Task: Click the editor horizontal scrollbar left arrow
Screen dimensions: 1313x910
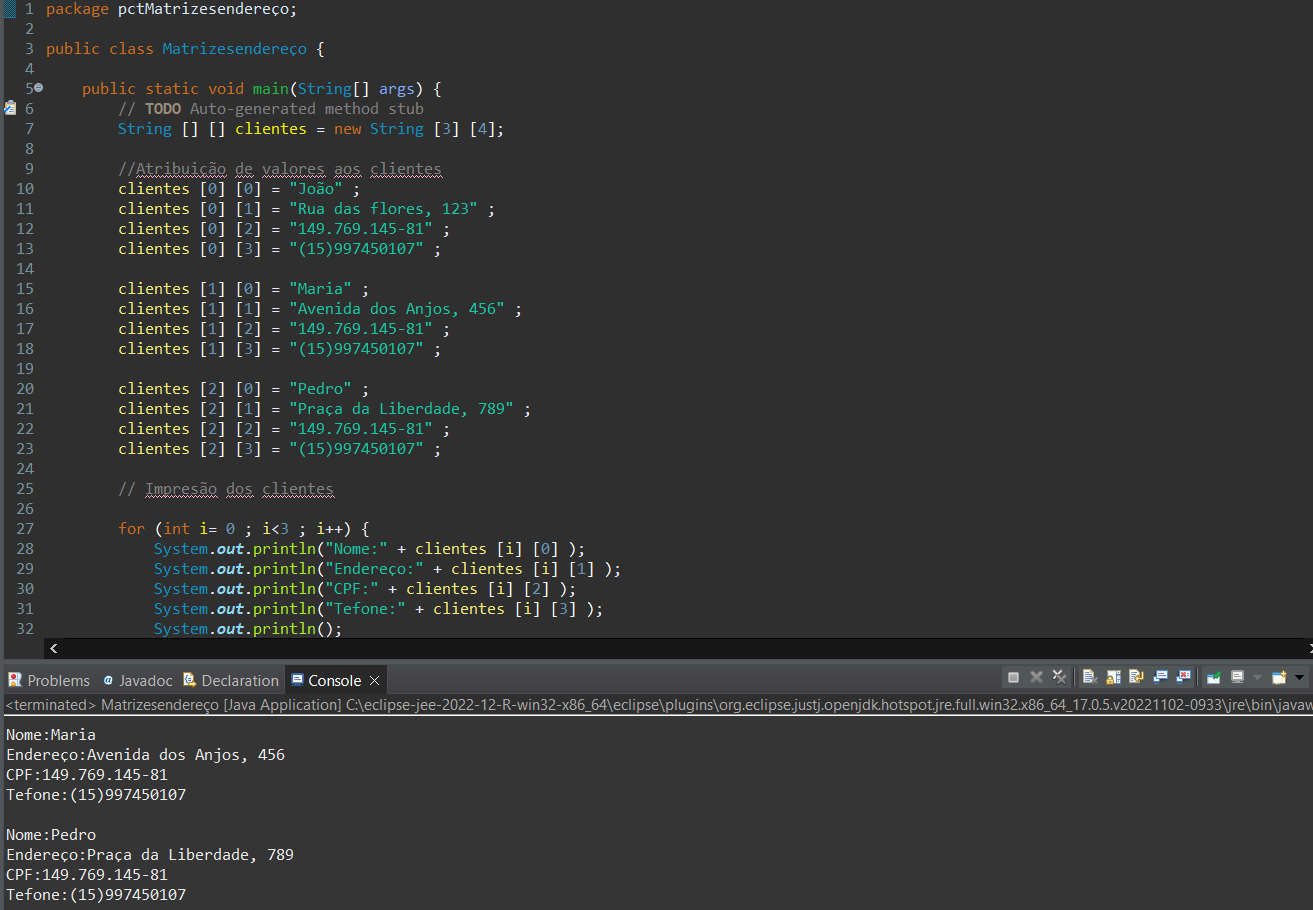Action: click(53, 648)
